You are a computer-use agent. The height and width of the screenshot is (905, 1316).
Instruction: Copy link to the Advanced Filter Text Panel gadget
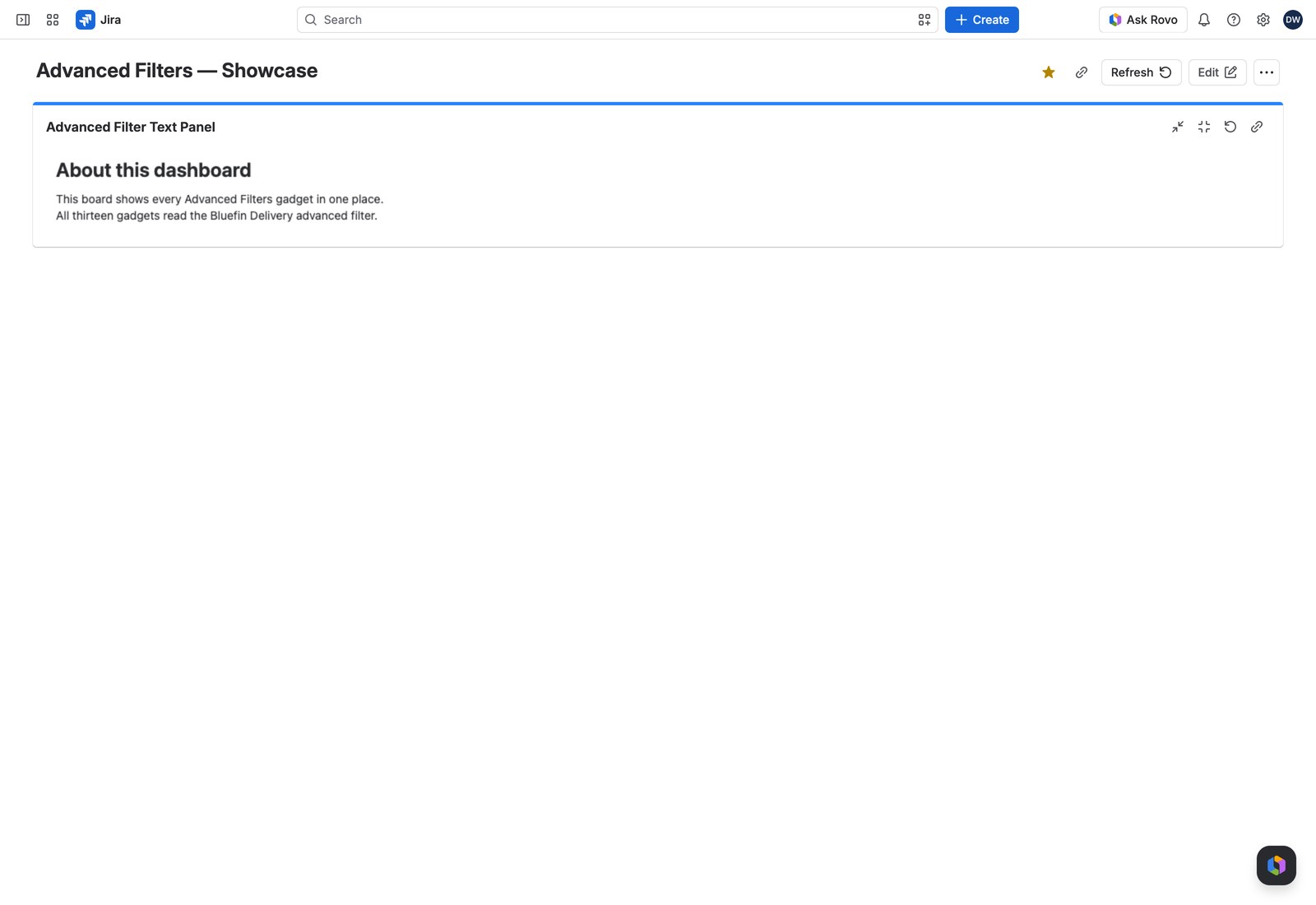tap(1257, 127)
